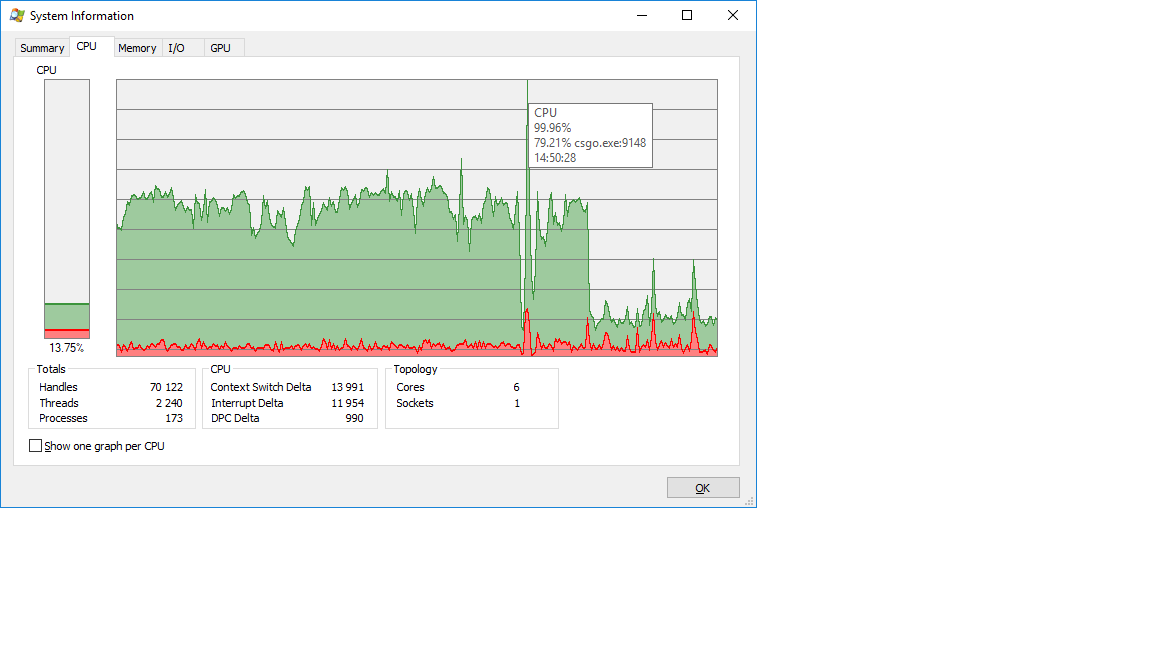
Task: Click the Context Switch Delta label
Action: [x=261, y=387]
